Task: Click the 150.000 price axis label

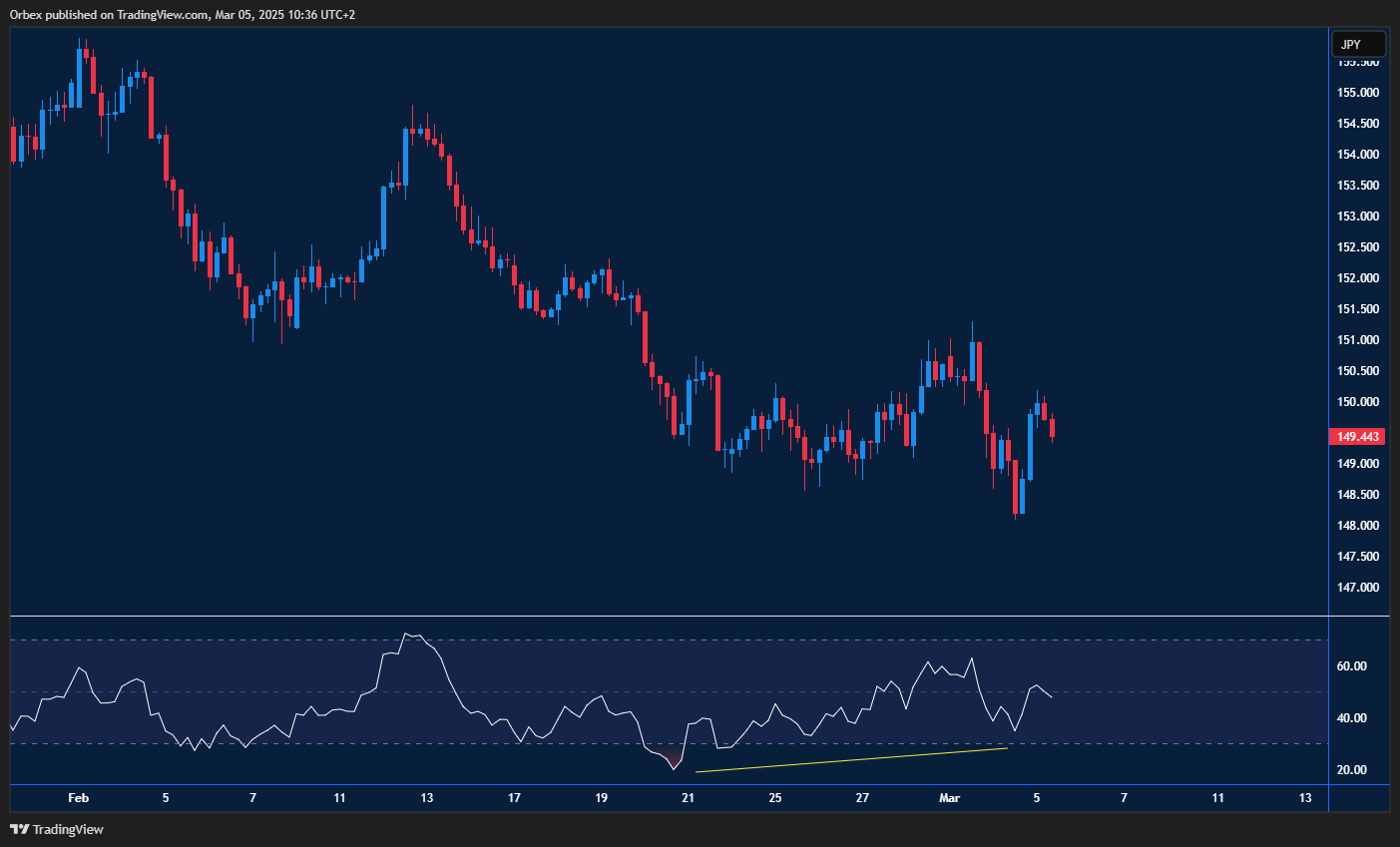Action: 1357,401
